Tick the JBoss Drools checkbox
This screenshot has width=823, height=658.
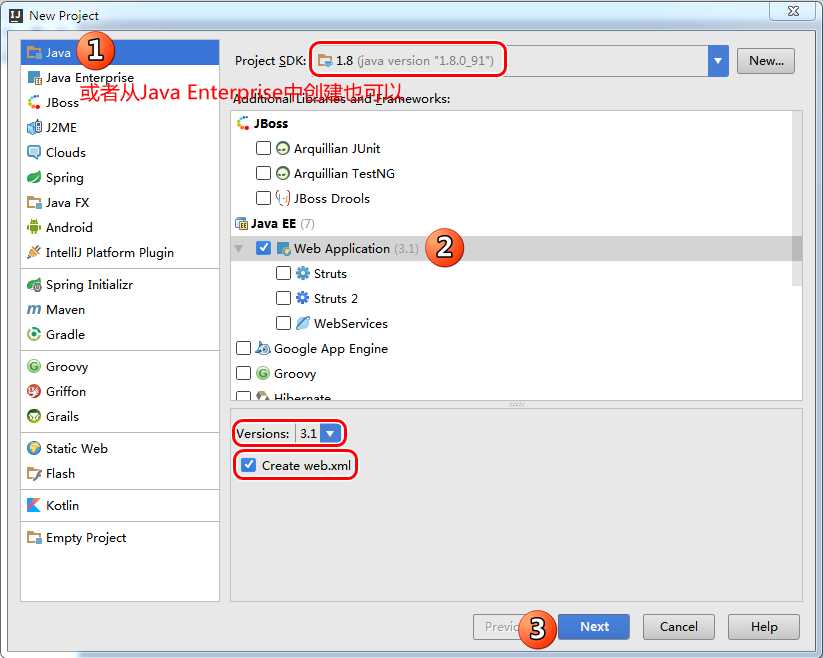(263, 198)
